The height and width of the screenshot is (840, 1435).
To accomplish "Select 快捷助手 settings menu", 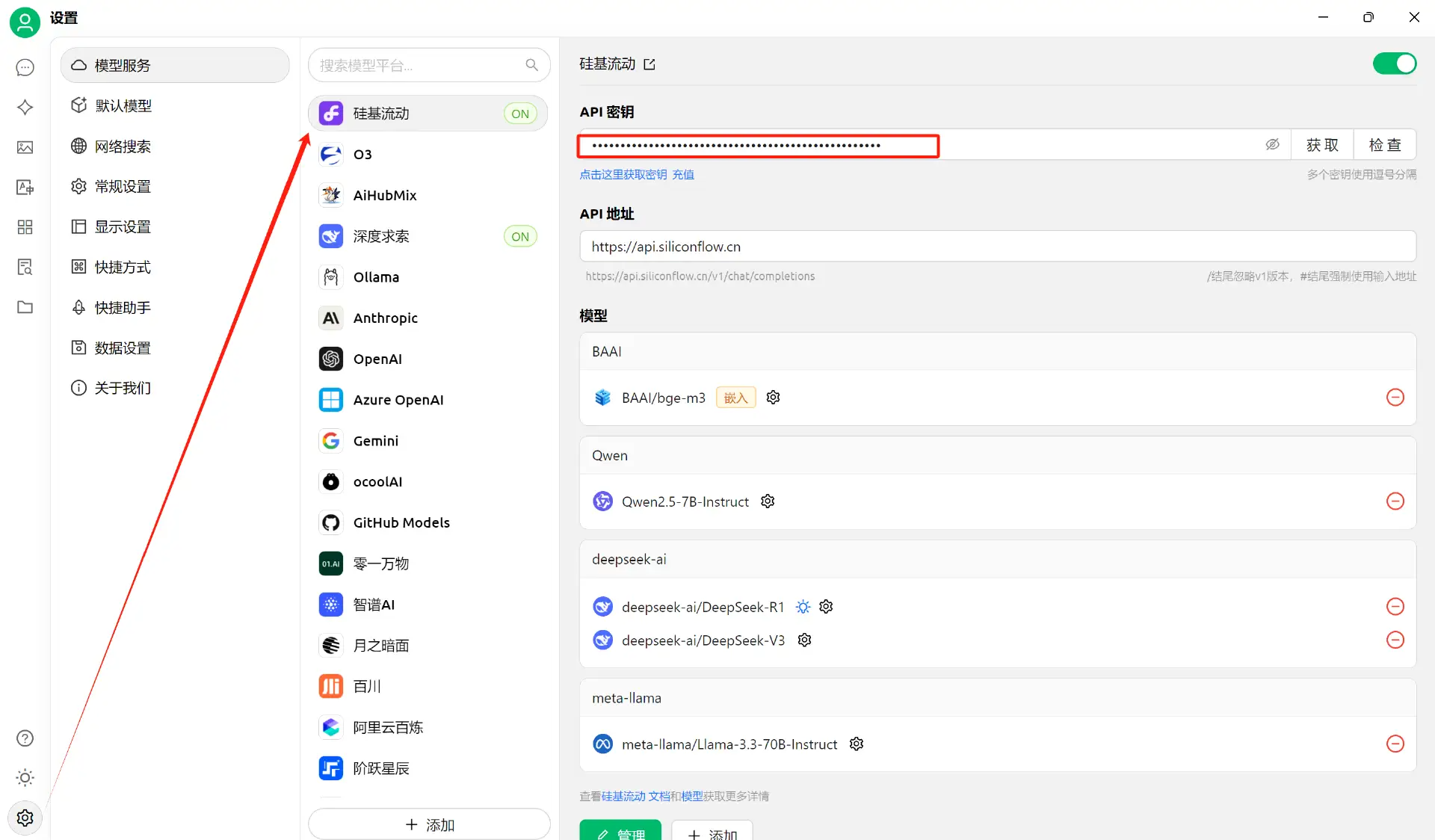I will click(175, 308).
